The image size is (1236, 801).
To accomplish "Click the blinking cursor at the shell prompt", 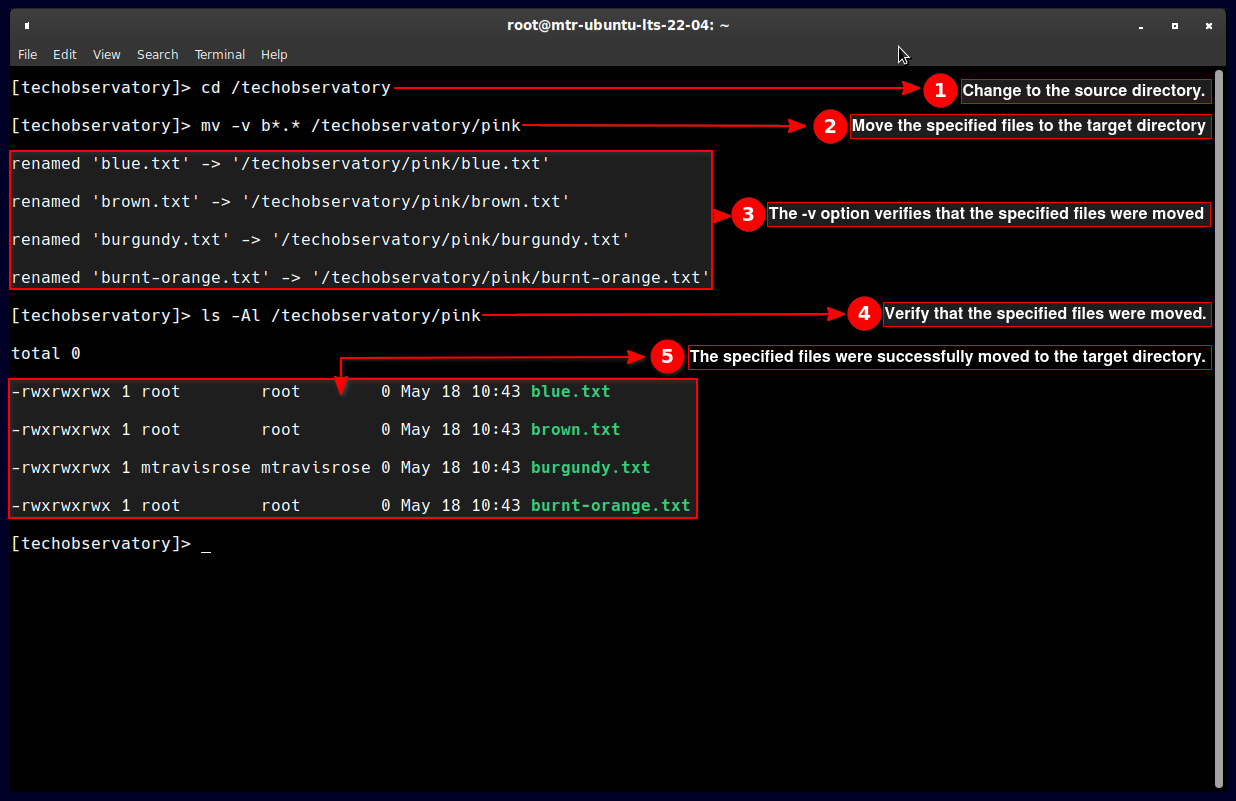I will point(206,548).
